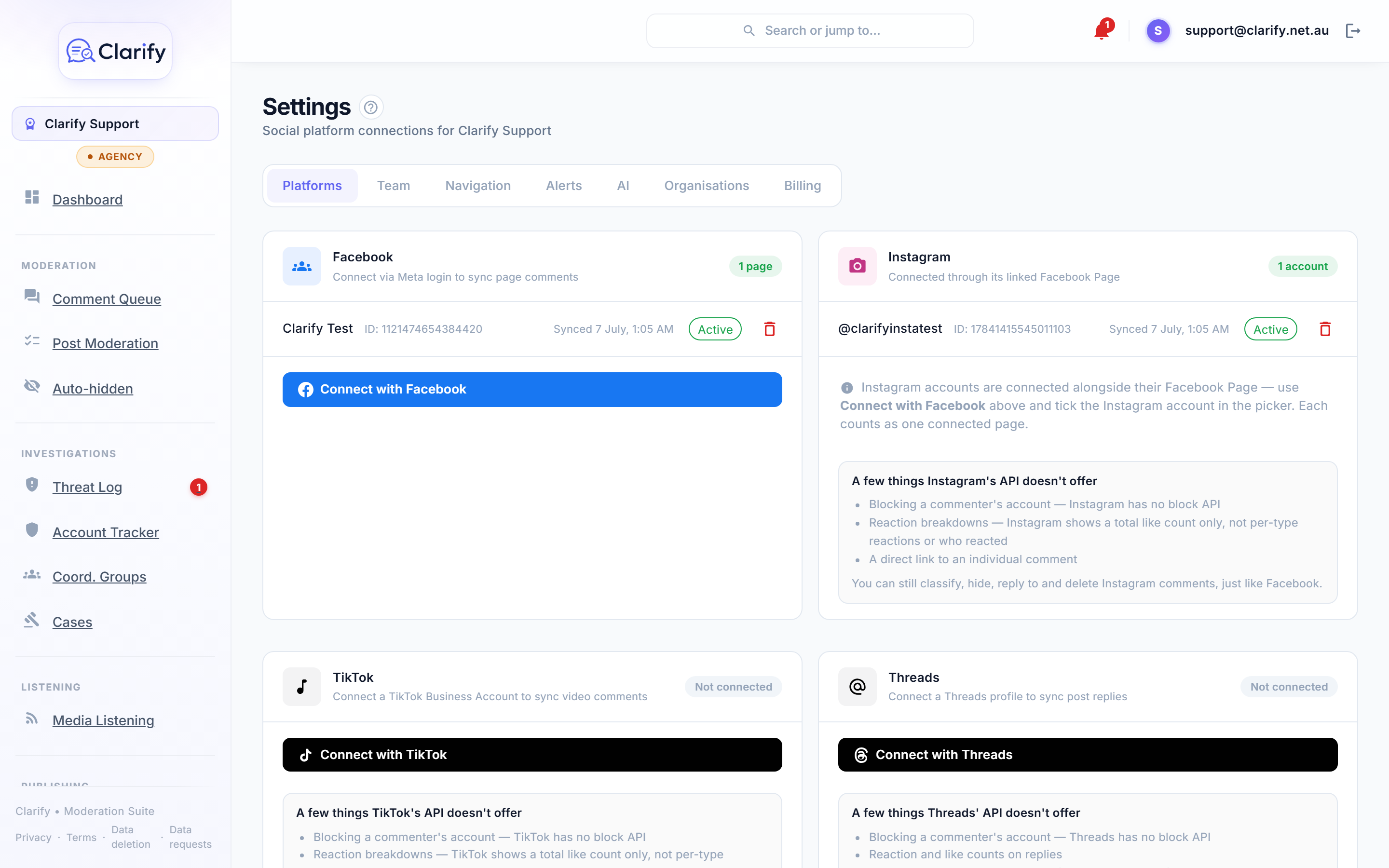Click the user avatar S
Image resolution: width=1389 pixels, height=868 pixels.
pyautogui.click(x=1158, y=30)
